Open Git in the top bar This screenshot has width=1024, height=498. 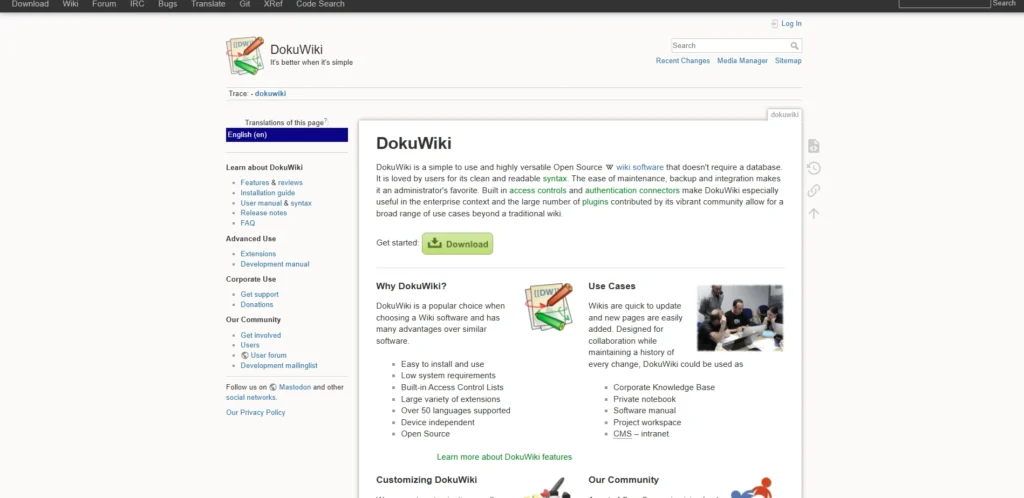pyautogui.click(x=245, y=4)
